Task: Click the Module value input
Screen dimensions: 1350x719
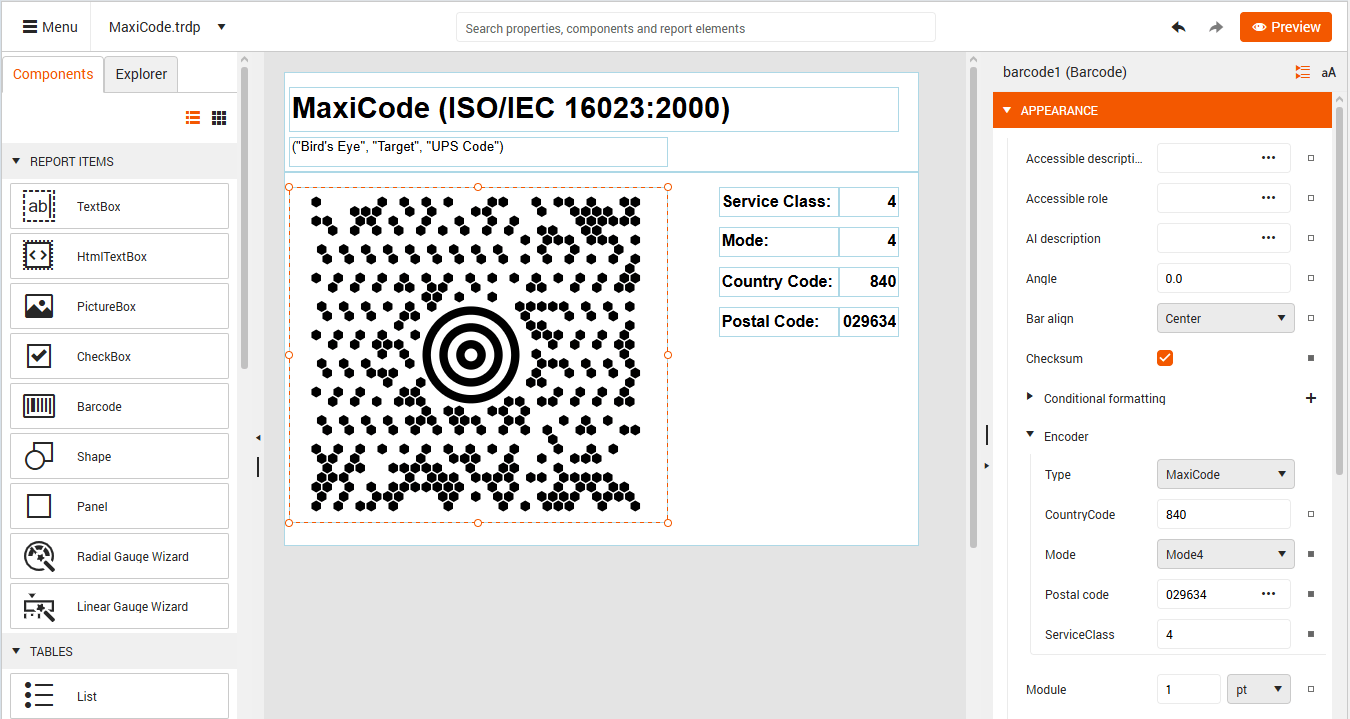Action: click(1189, 689)
